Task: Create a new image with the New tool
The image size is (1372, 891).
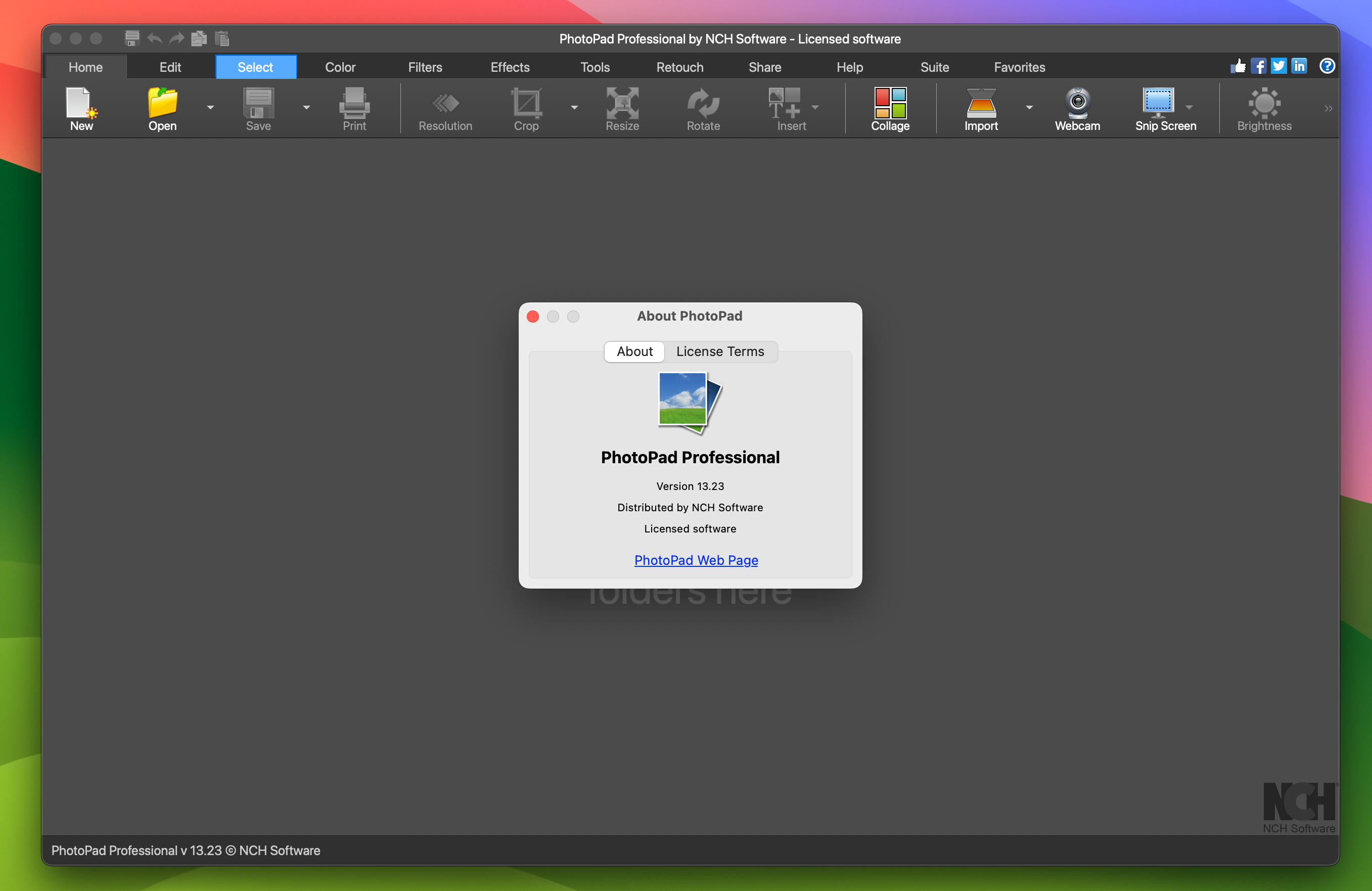Action: (x=81, y=108)
